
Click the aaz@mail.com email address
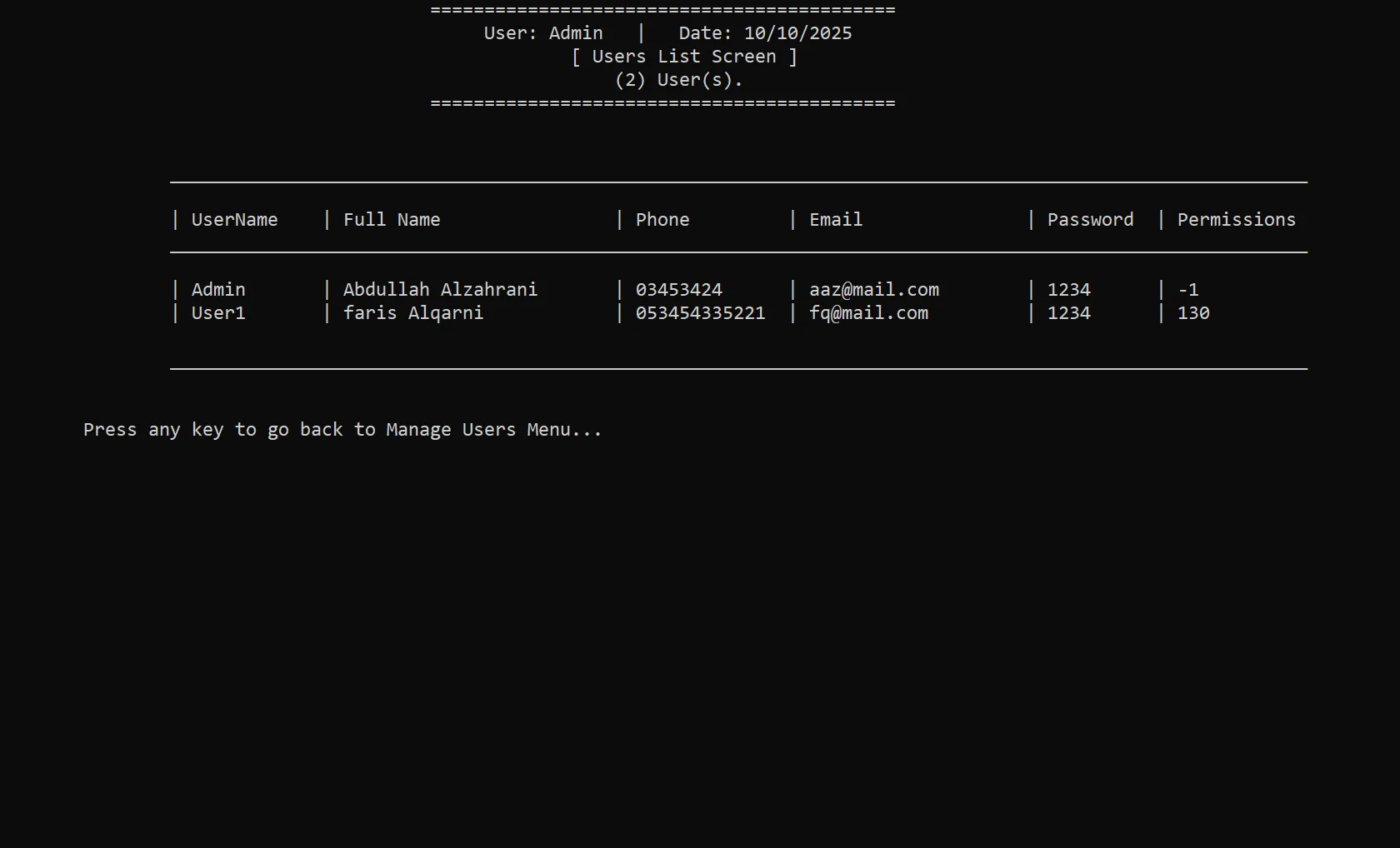(874, 290)
